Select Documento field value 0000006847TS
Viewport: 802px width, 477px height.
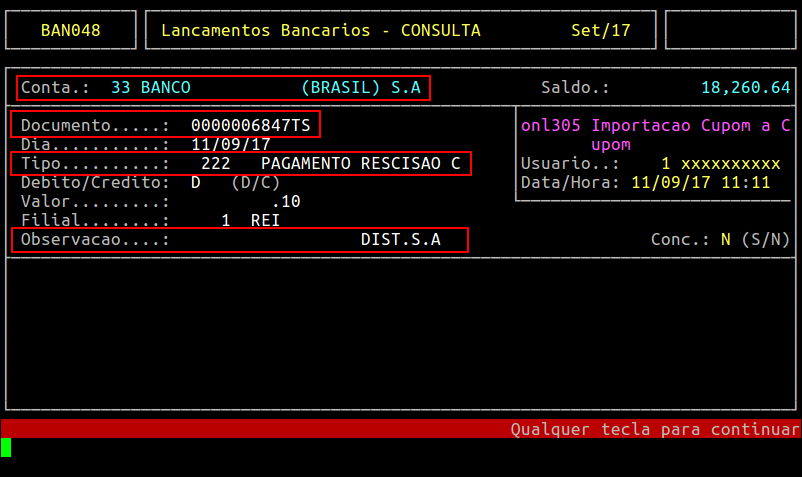(251, 125)
